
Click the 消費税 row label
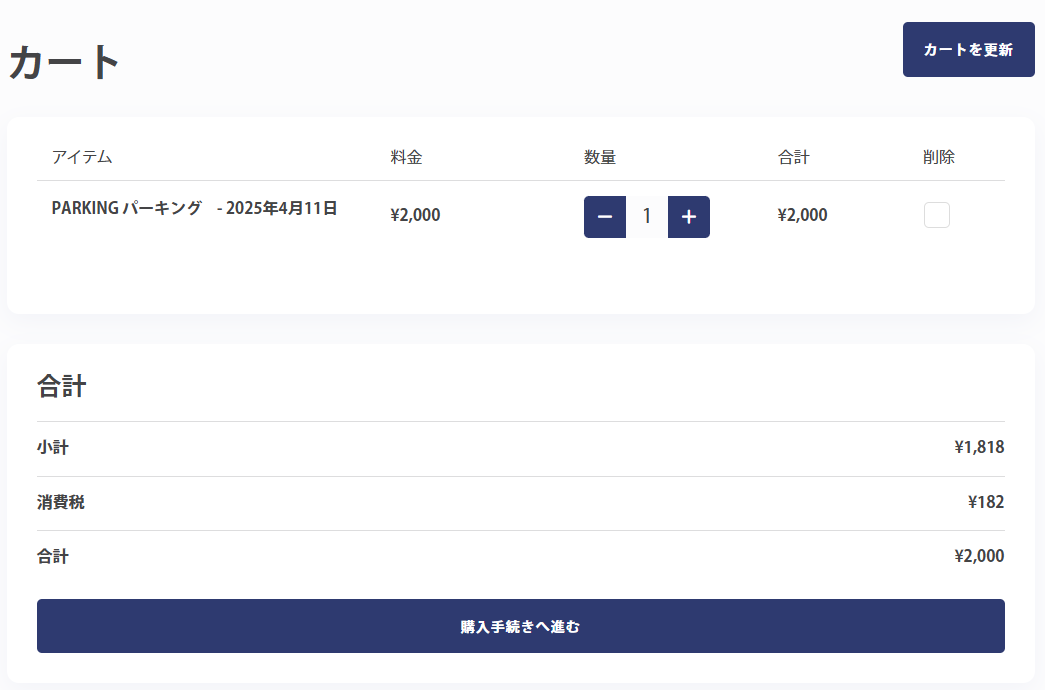click(x=61, y=502)
